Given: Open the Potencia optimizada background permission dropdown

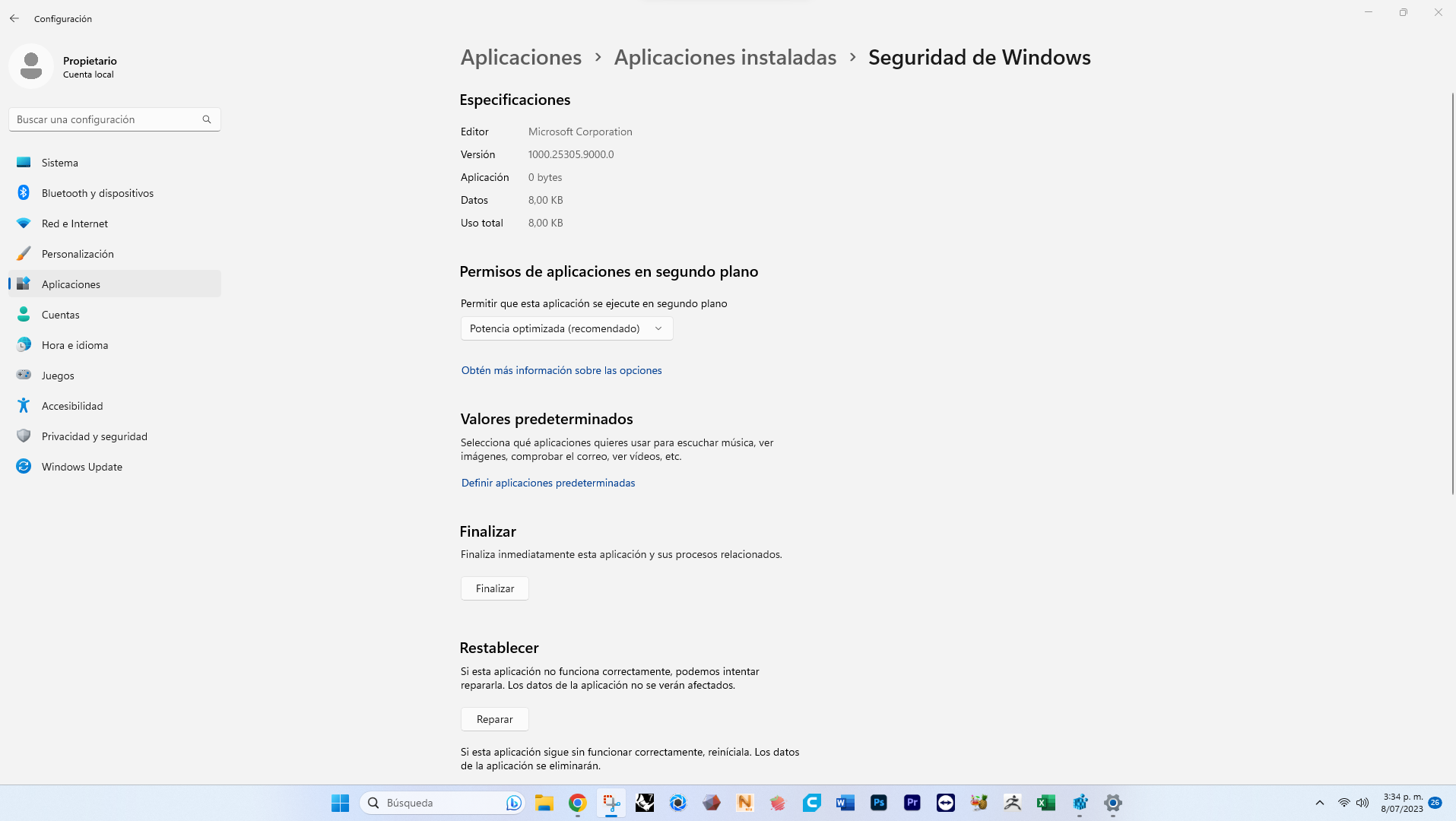Looking at the screenshot, I should pyautogui.click(x=567, y=328).
